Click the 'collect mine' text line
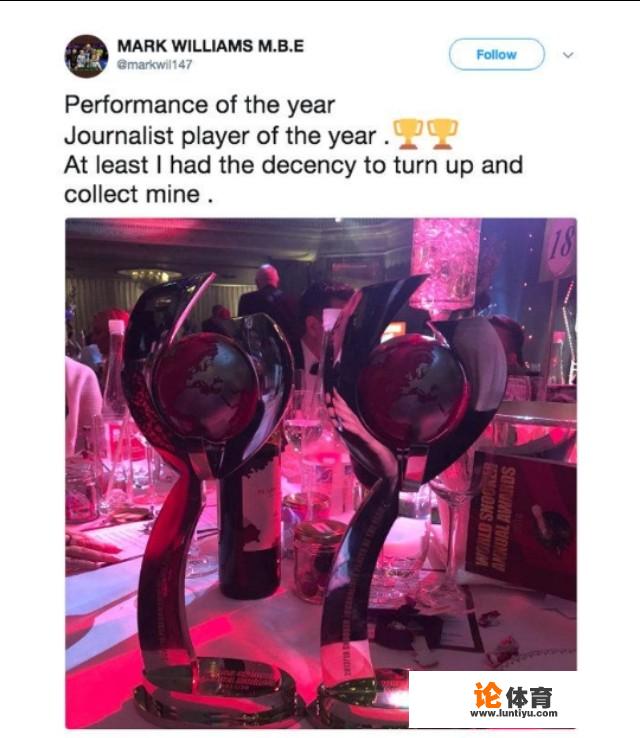 (139, 194)
